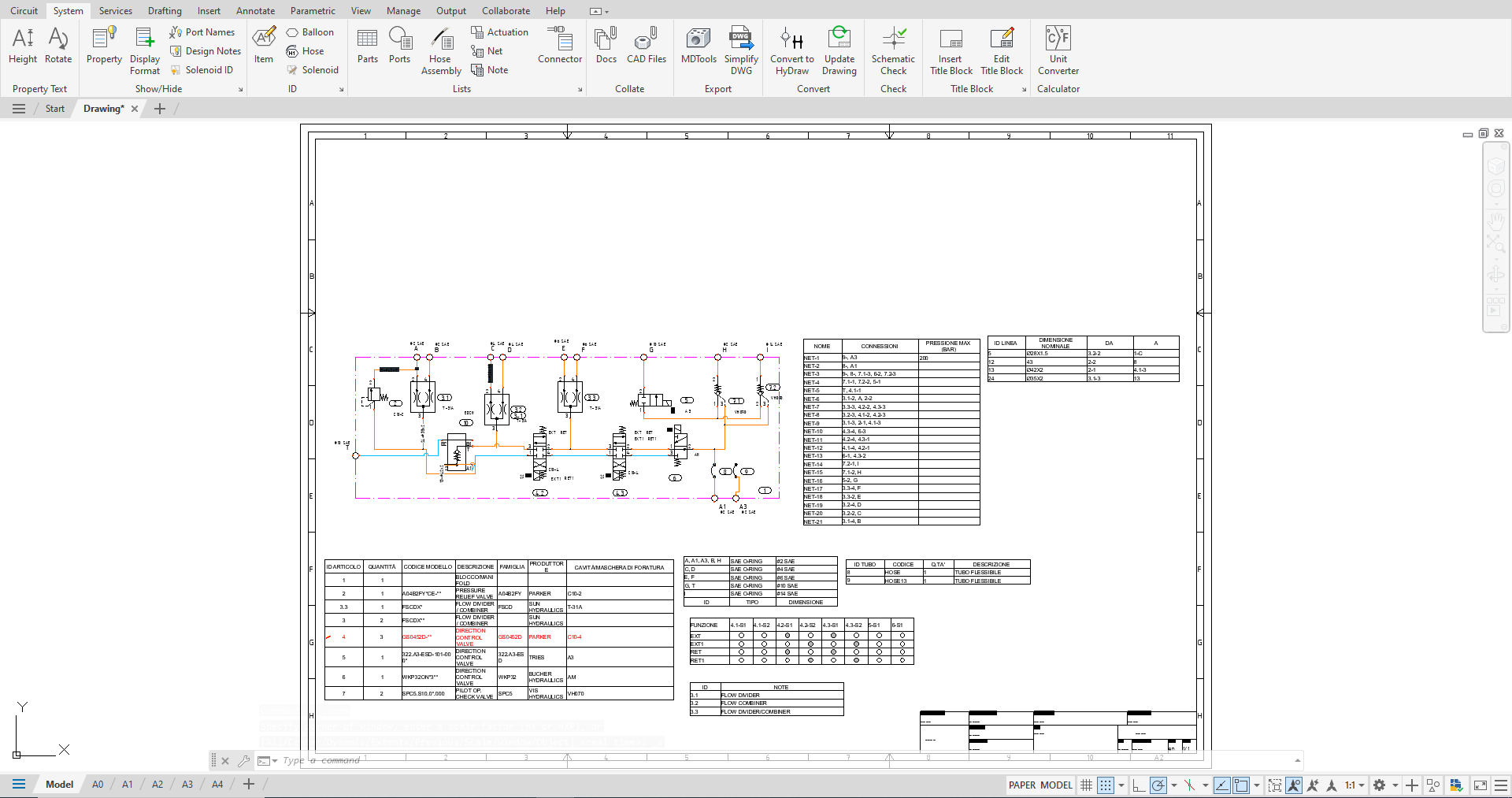Expand the Lists panel launcher
Screen dimensions: 1512x798
click(580, 90)
